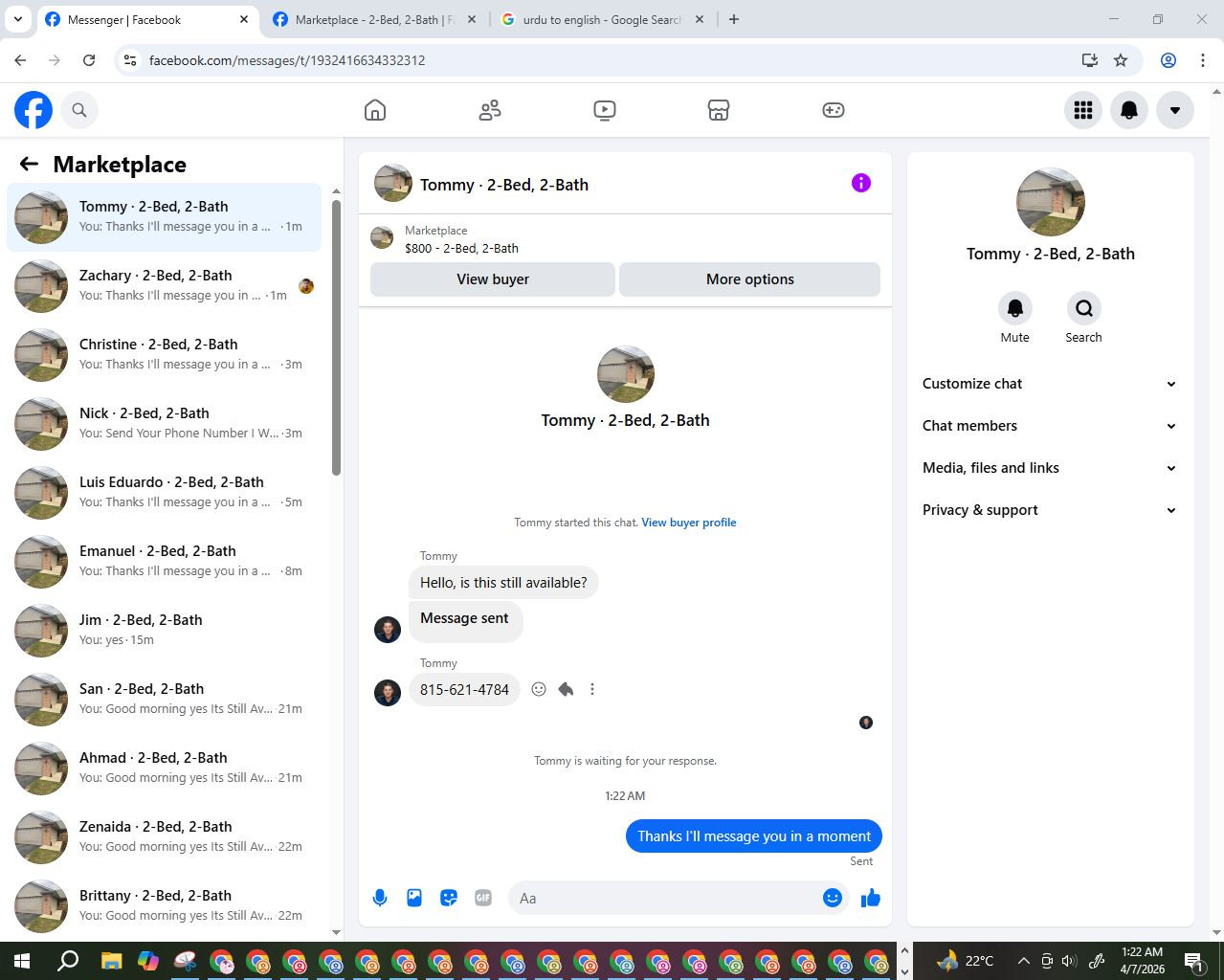
Task: Open Chrome profile icon
Action: click(x=1168, y=60)
